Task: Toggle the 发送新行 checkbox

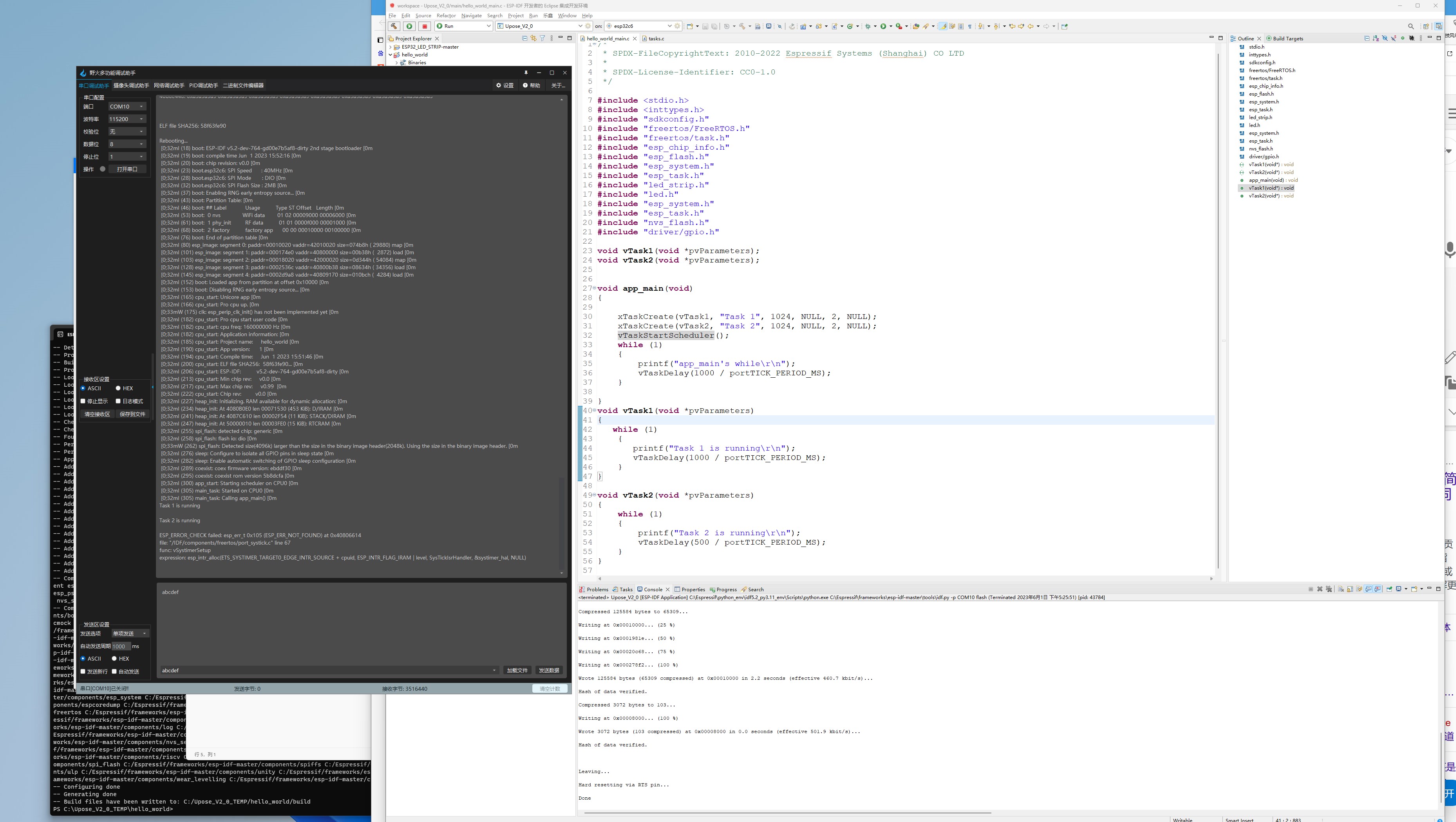Action: click(x=83, y=672)
